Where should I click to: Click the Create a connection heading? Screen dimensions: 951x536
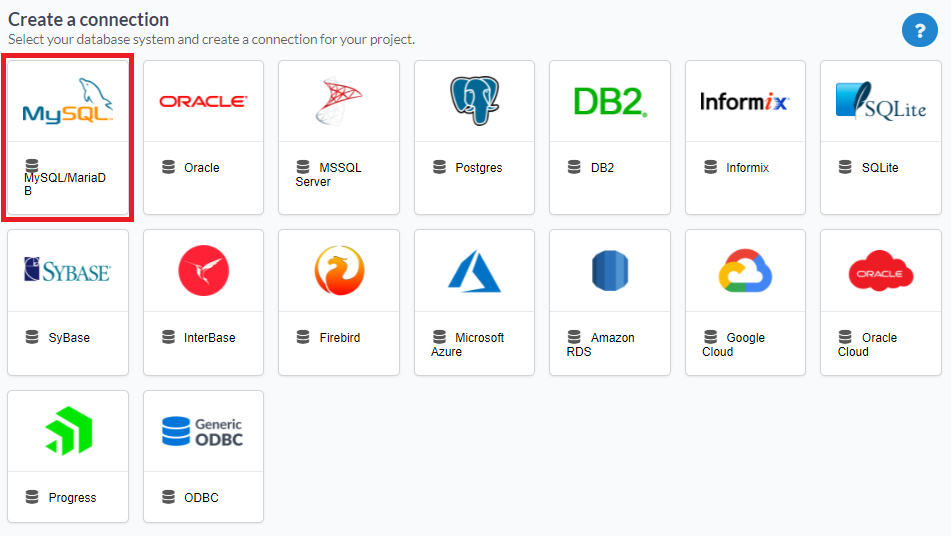coord(89,19)
